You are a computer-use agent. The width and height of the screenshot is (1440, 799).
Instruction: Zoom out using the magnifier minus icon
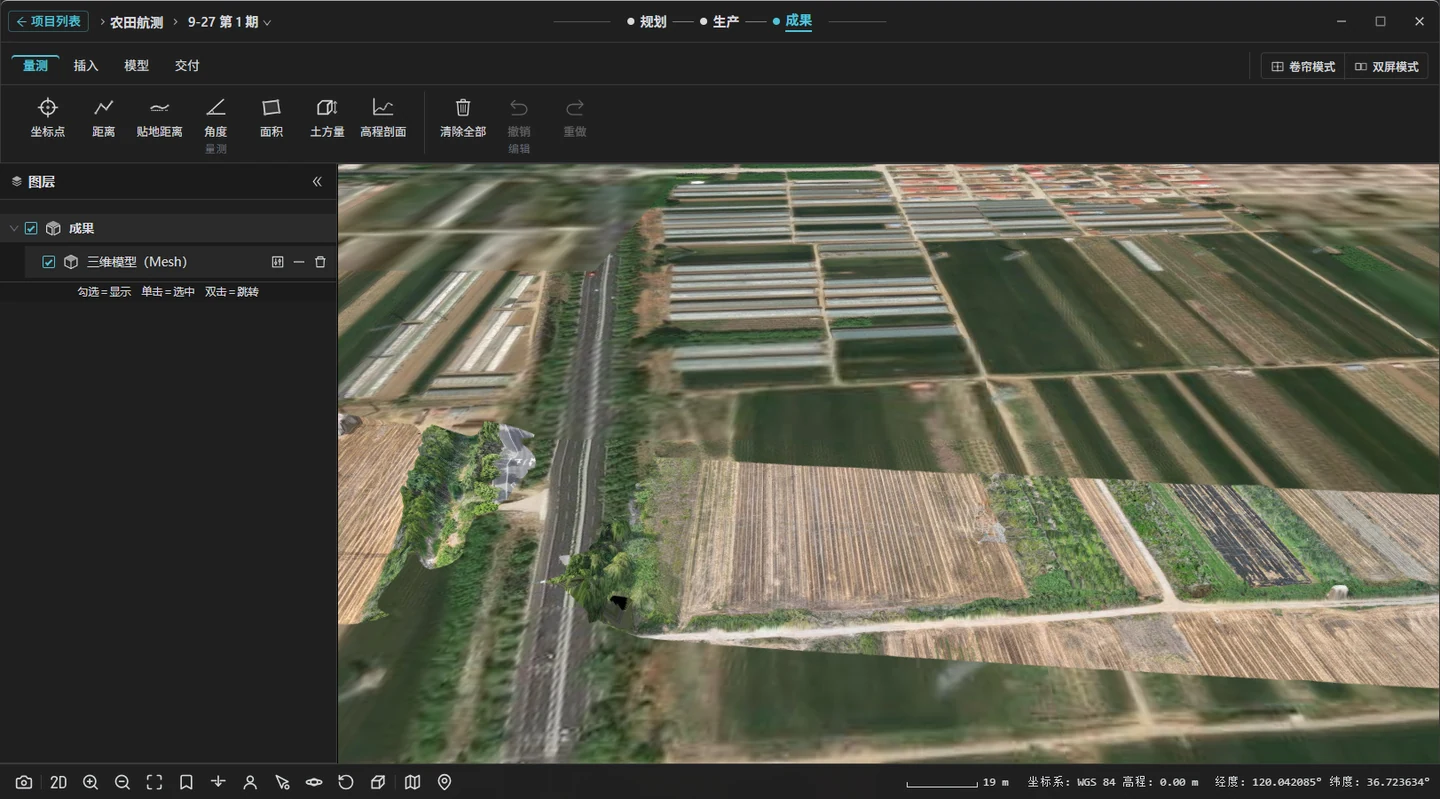point(122,782)
